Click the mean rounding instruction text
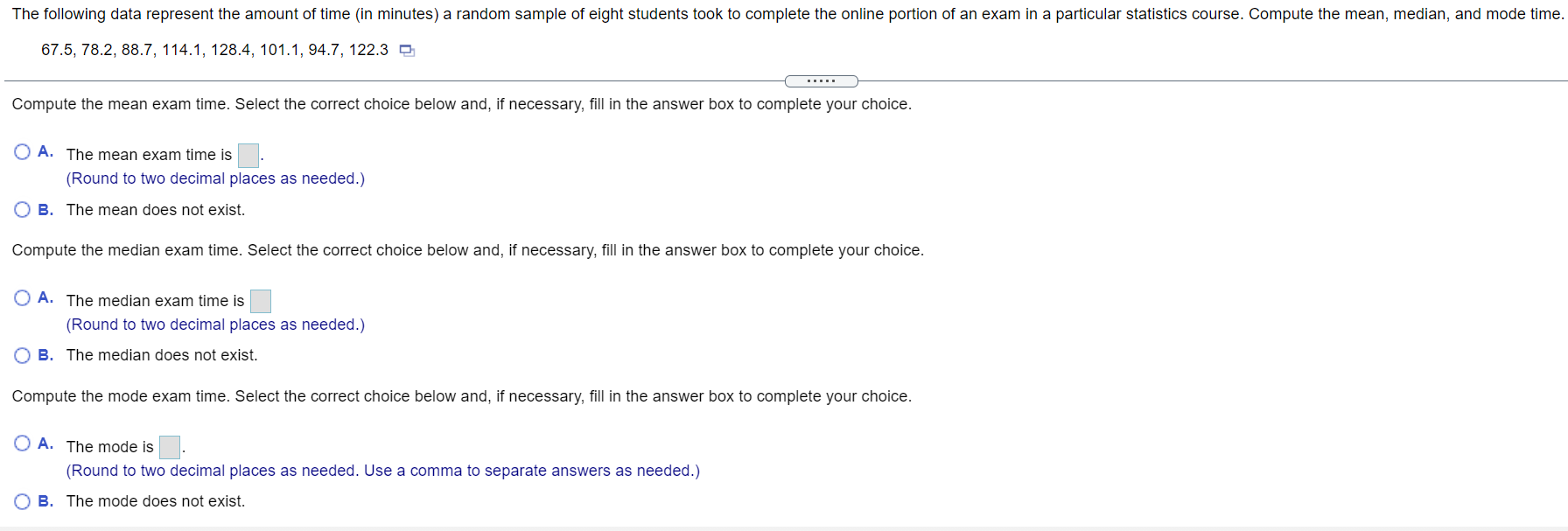1568x531 pixels. (x=215, y=178)
